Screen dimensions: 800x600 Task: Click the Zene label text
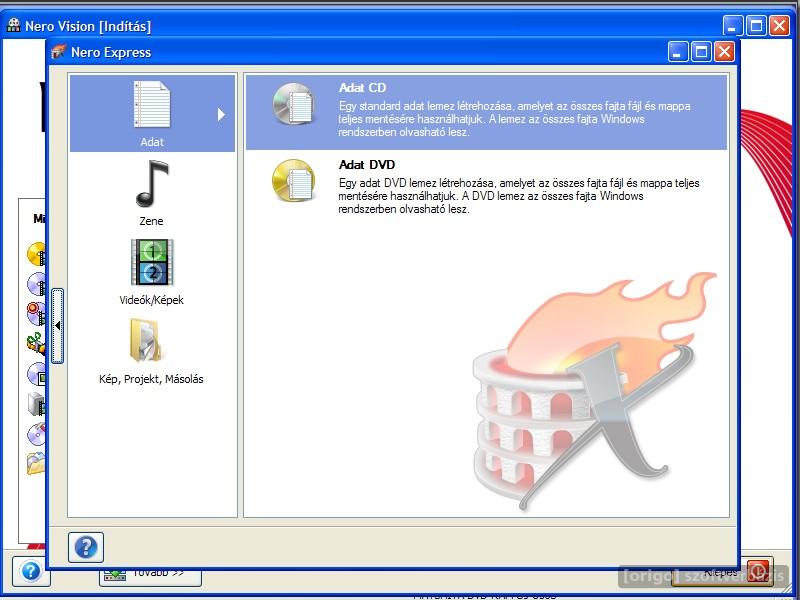point(152,221)
